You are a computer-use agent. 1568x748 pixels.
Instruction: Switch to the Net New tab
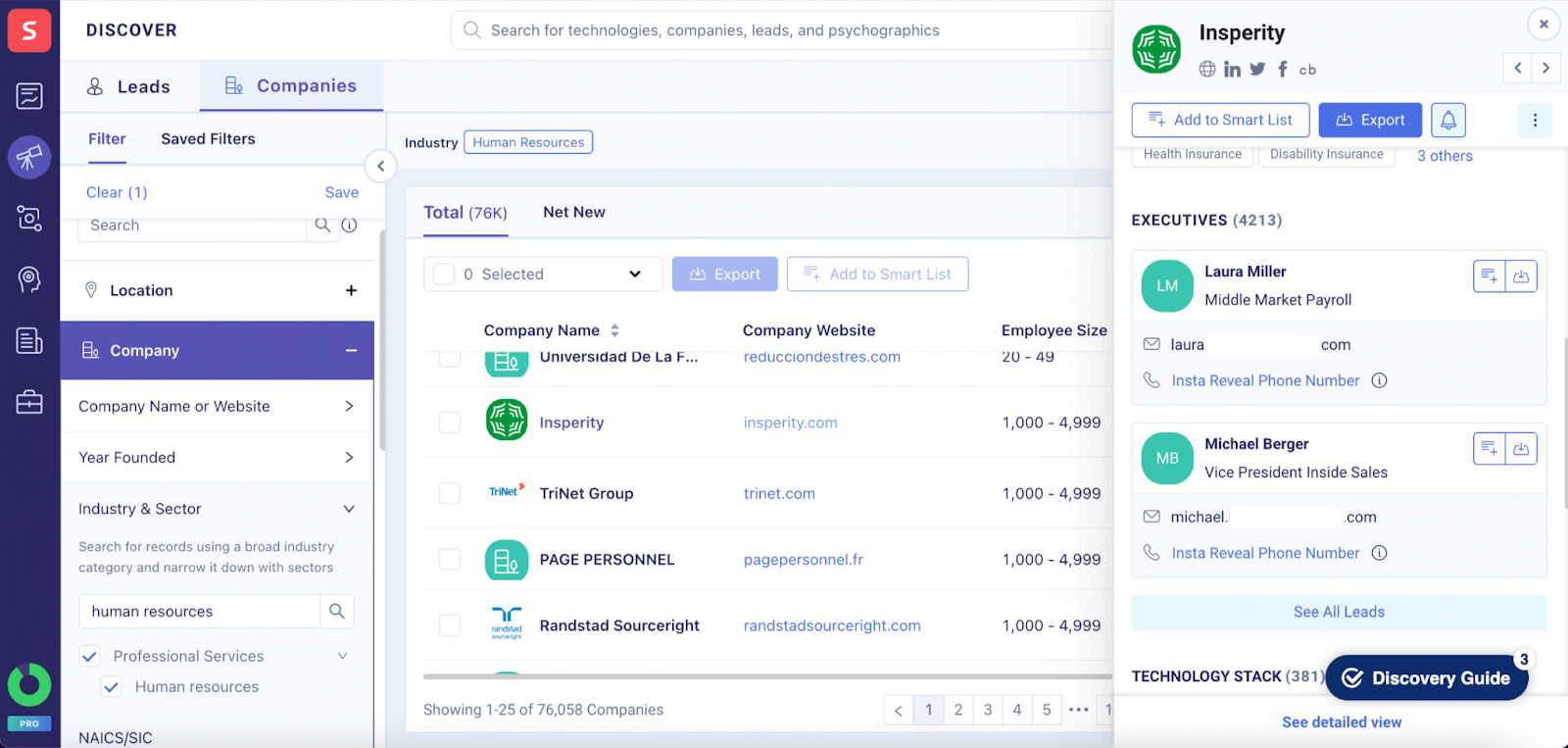click(574, 213)
